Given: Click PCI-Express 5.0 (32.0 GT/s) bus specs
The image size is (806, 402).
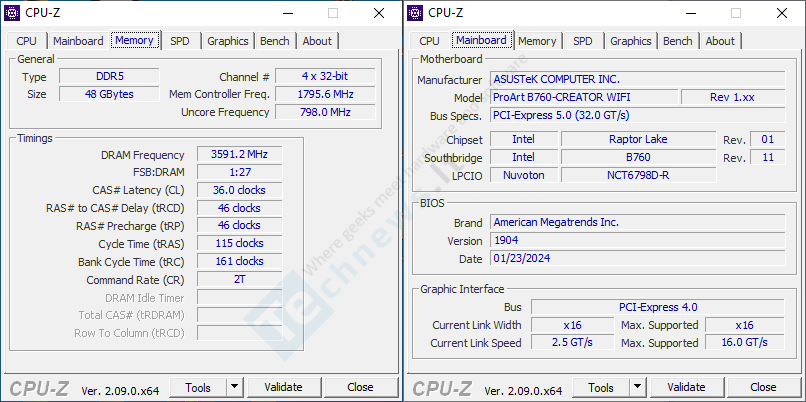Looking at the screenshot, I should pyautogui.click(x=638, y=115).
